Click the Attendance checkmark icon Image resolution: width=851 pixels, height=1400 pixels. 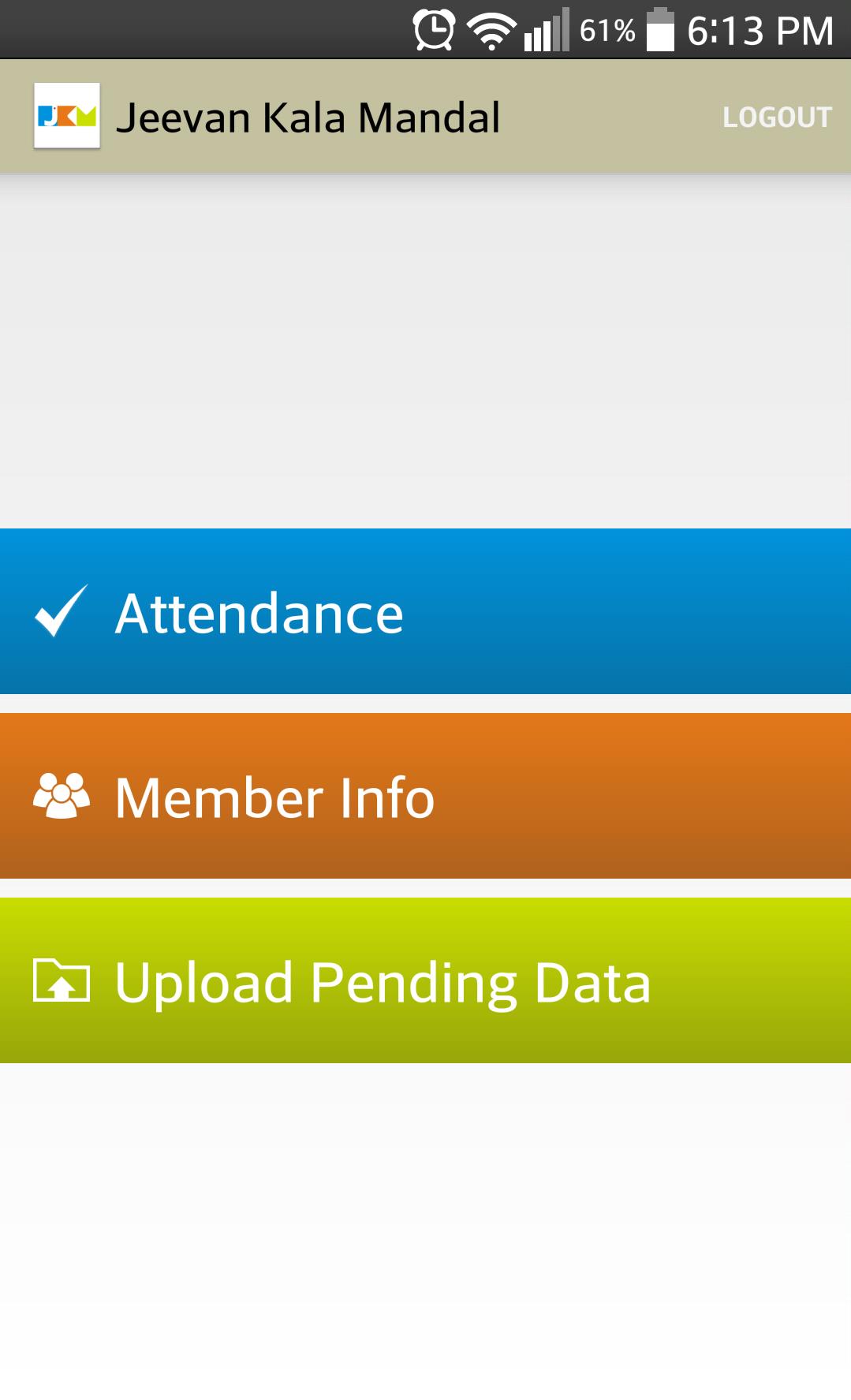[61, 611]
